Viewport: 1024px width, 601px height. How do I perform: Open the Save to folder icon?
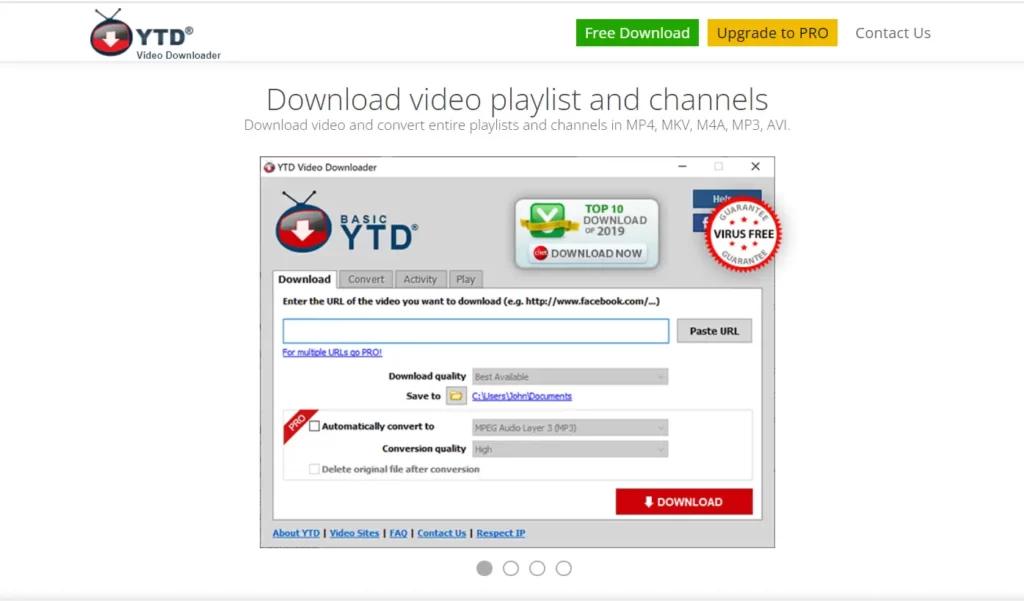[456, 396]
